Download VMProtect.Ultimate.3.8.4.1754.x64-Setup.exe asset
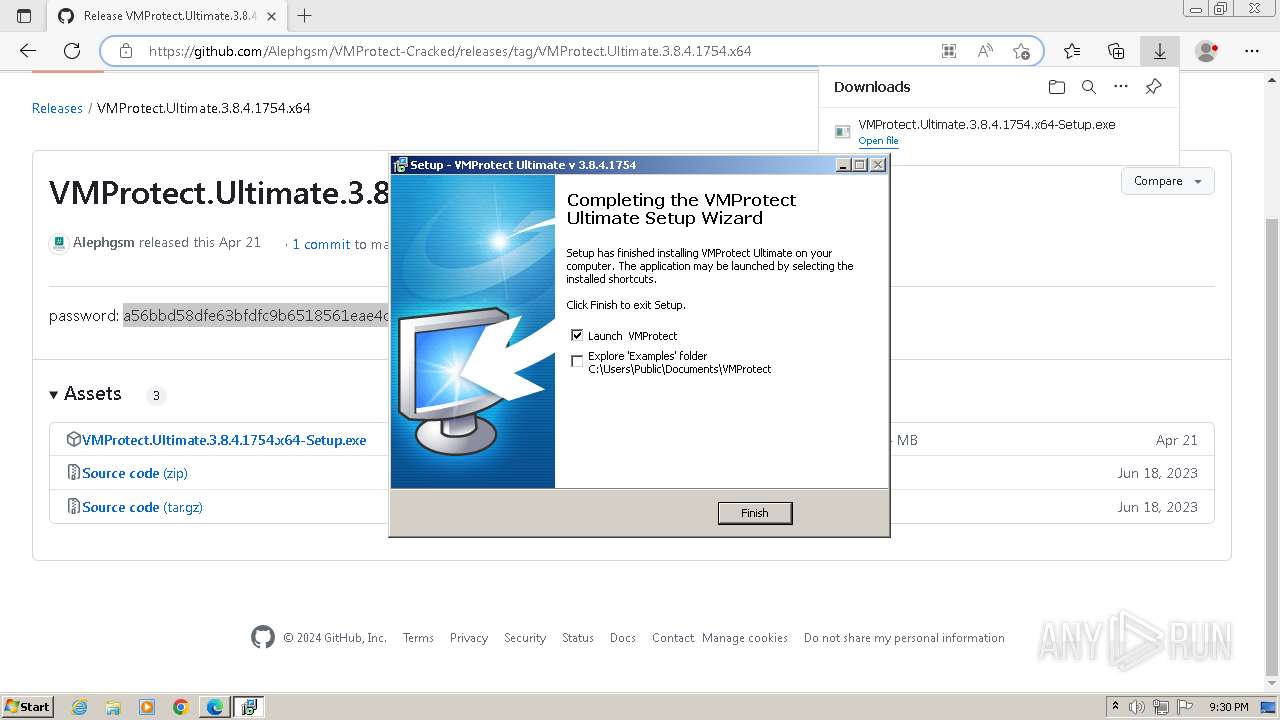The width and height of the screenshot is (1280, 720). (x=224, y=440)
